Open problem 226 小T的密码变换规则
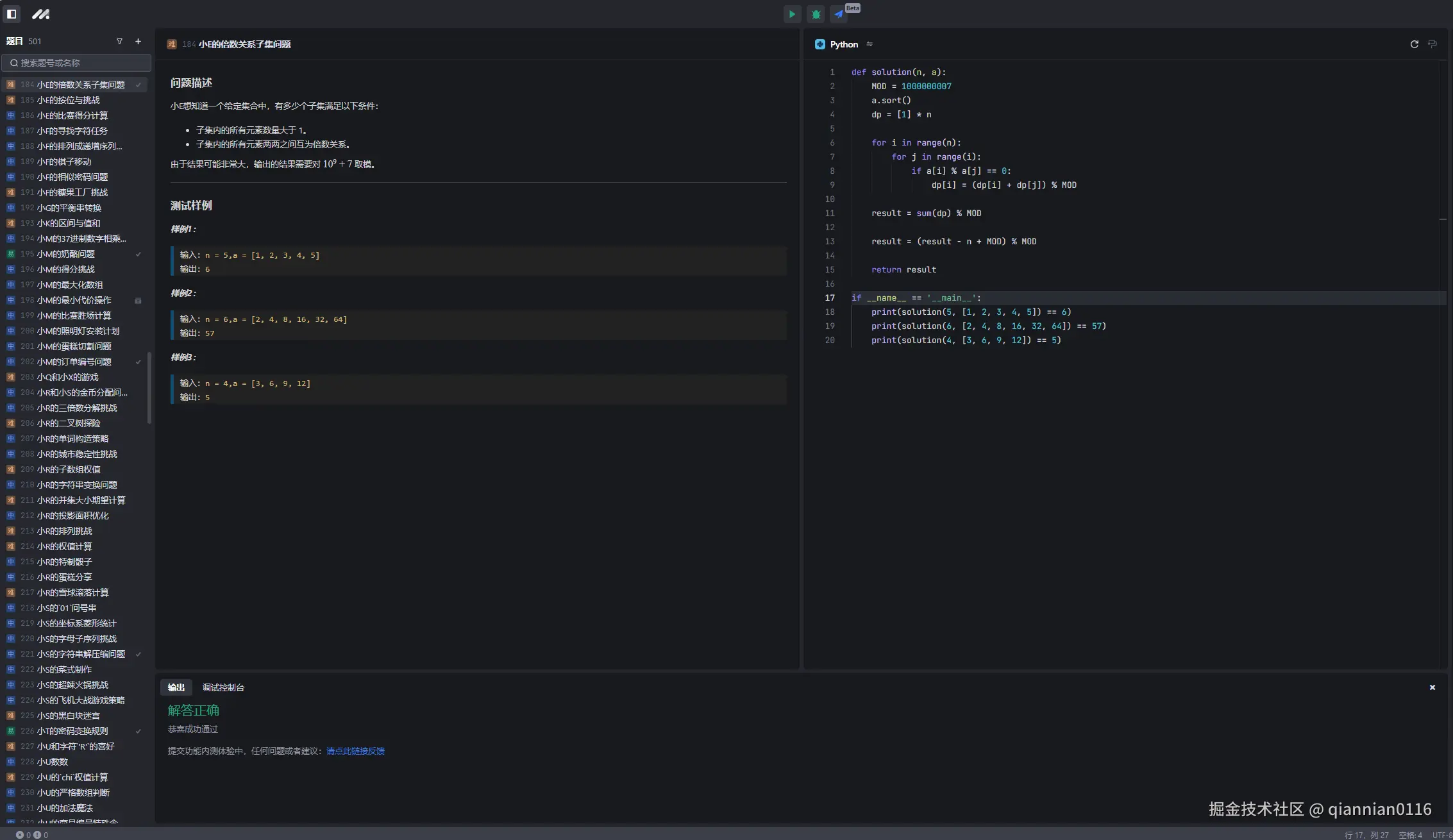The image size is (1453, 840). click(72, 731)
